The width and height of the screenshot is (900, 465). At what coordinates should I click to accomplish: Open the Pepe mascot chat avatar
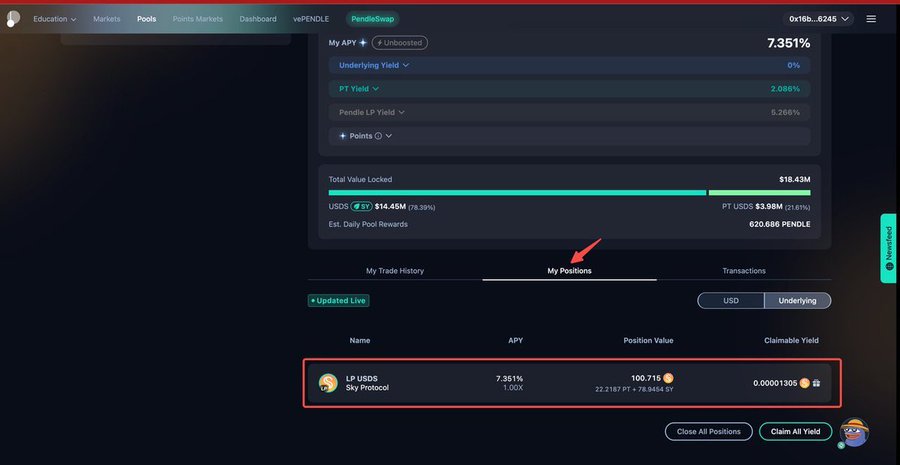[853, 432]
